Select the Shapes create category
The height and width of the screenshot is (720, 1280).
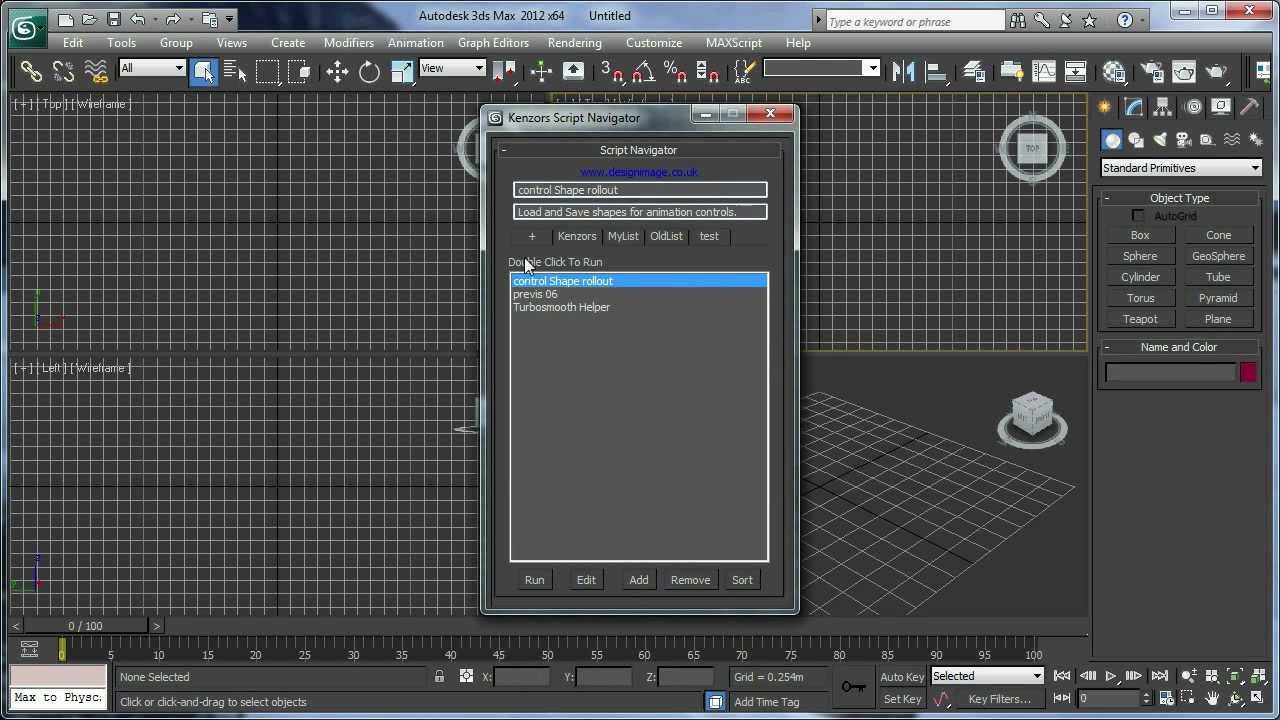coord(1136,140)
